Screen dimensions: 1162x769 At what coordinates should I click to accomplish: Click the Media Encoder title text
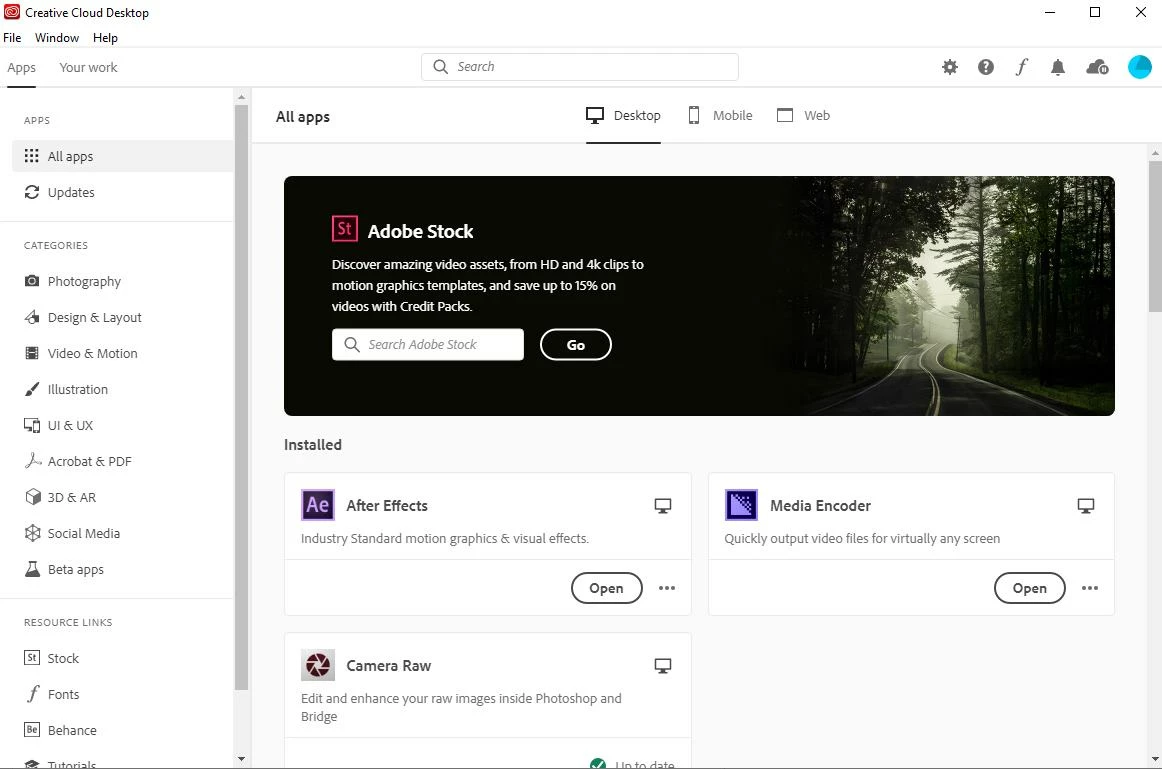(820, 506)
